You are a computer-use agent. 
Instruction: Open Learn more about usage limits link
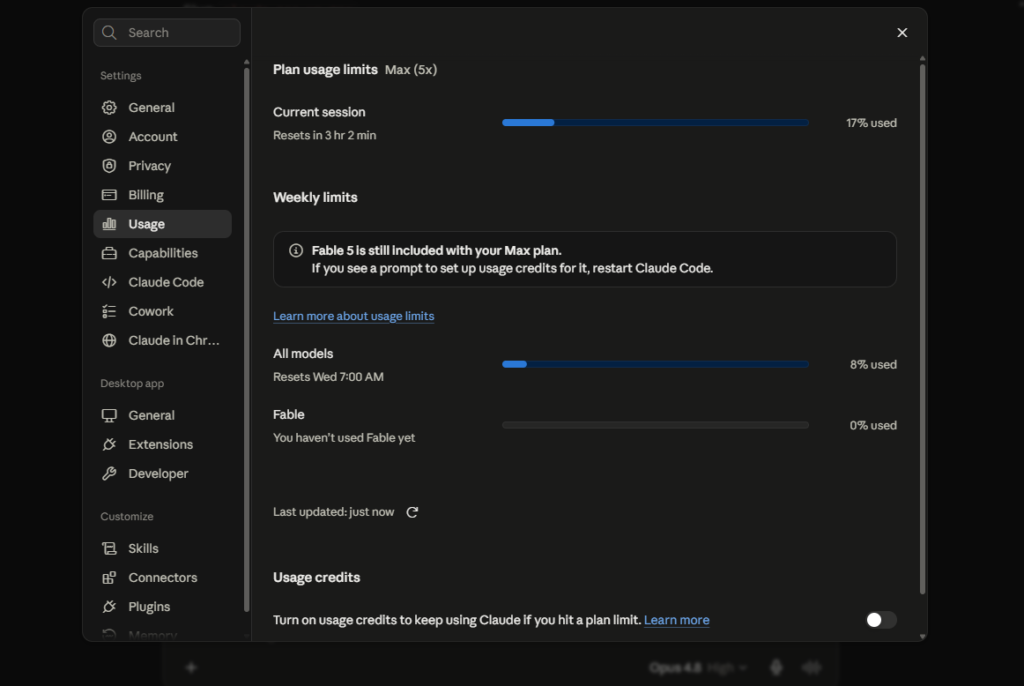pos(353,316)
